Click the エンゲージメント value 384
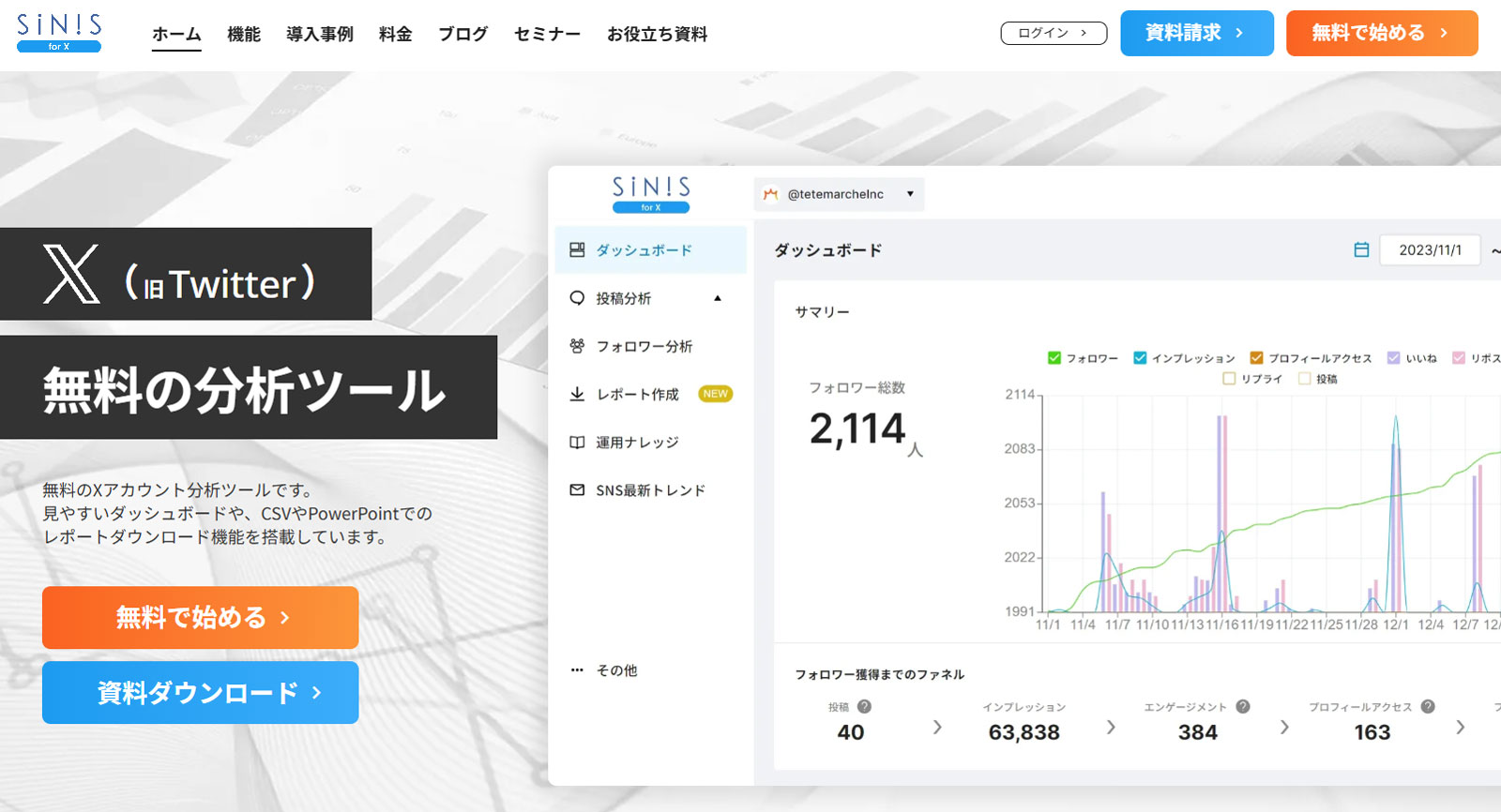1501x812 pixels. point(1198,732)
